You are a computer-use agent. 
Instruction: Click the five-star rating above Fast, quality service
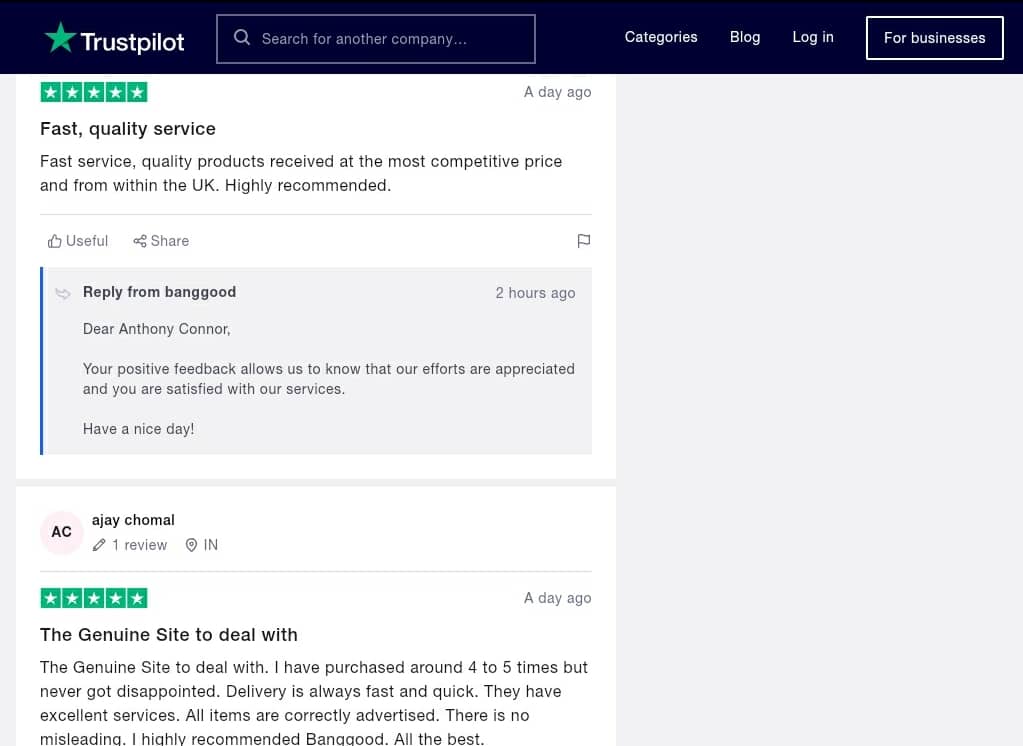click(x=94, y=92)
